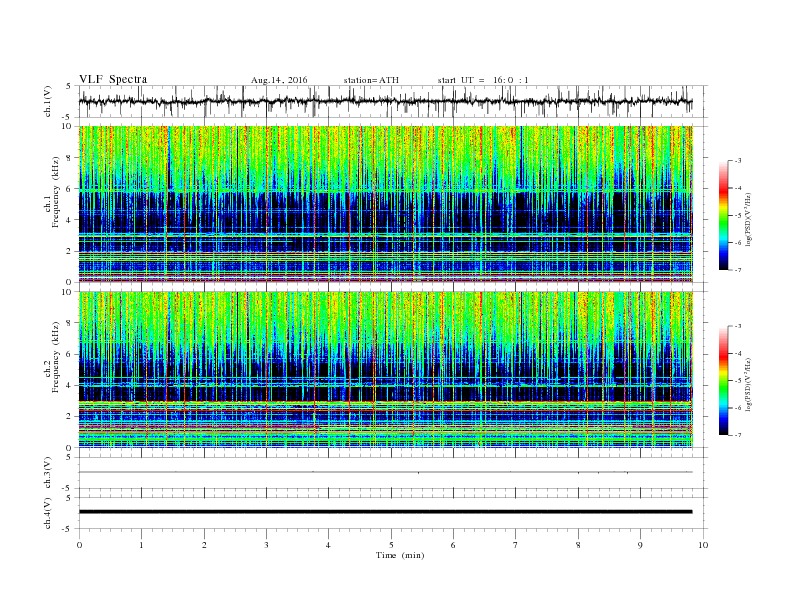
Task: Click the "start UT = 16:0 :1" text
Action: tap(483, 80)
